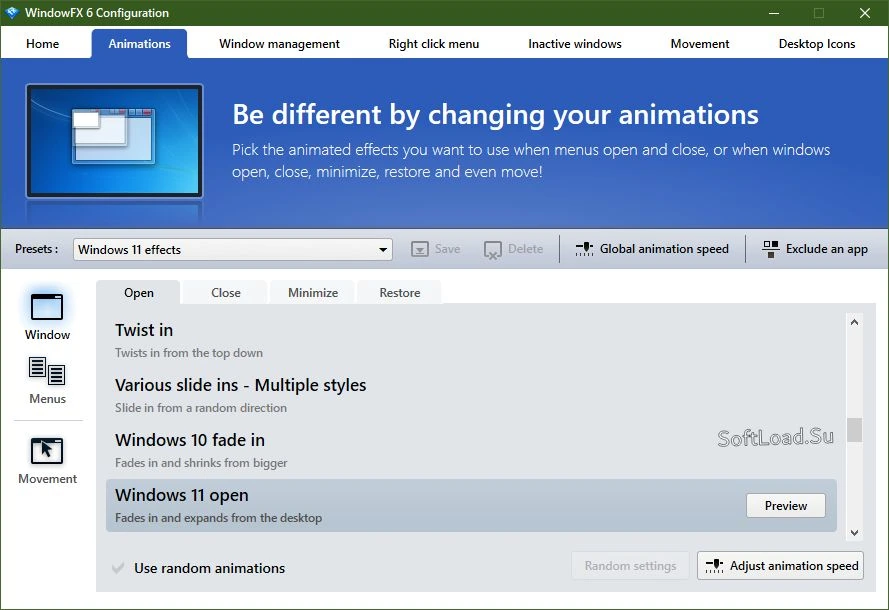The width and height of the screenshot is (889, 610).
Task: Expand presets list with the dropdown arrow
Action: [x=383, y=249]
